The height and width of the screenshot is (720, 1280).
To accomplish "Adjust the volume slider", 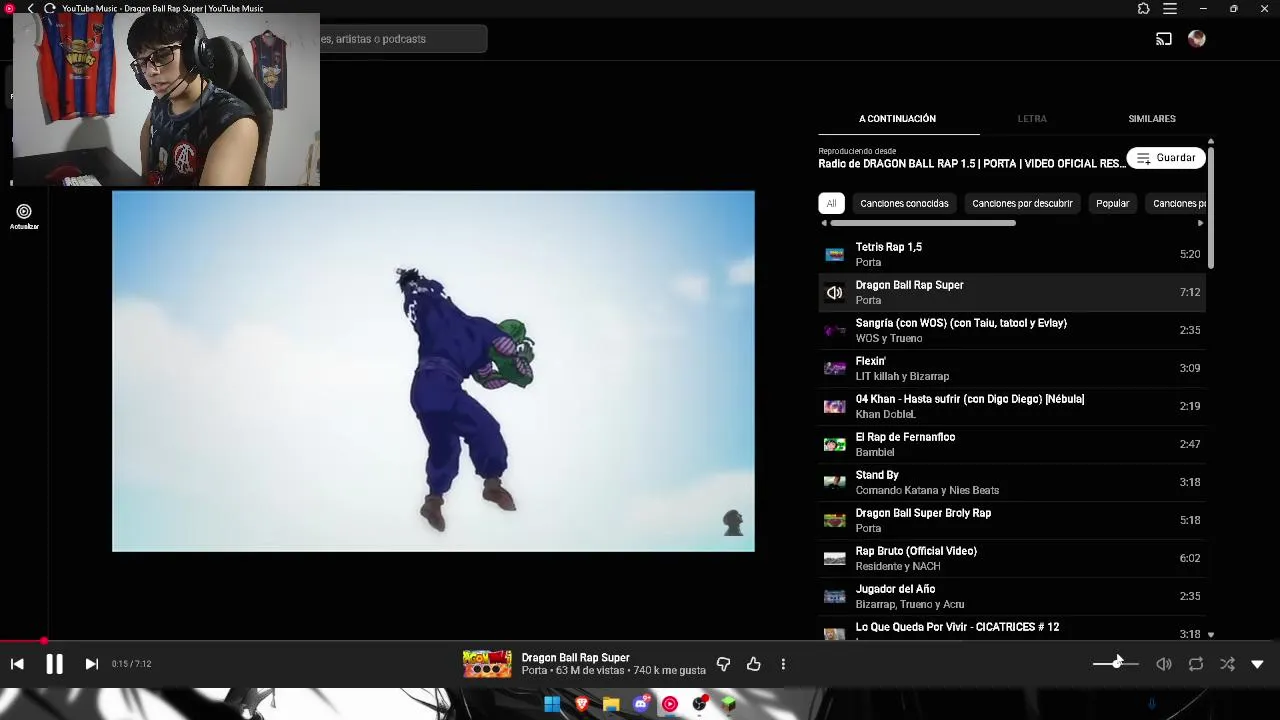I will 1116,664.
